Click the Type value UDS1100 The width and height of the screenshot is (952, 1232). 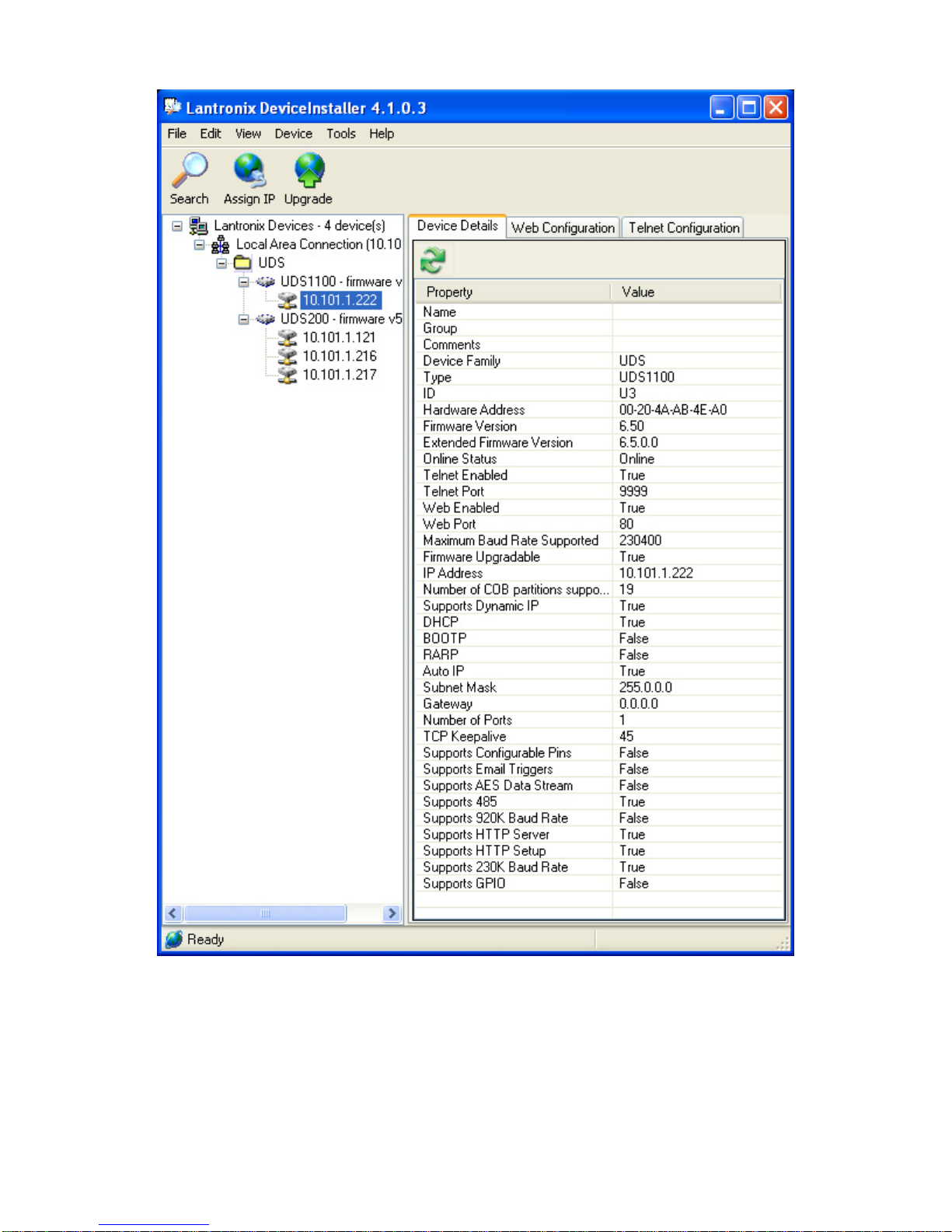pos(647,377)
